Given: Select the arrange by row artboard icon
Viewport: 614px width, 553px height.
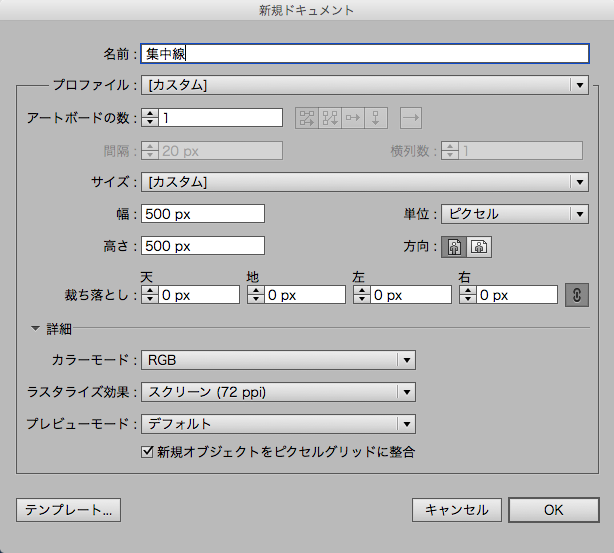Looking at the screenshot, I should [x=353, y=118].
